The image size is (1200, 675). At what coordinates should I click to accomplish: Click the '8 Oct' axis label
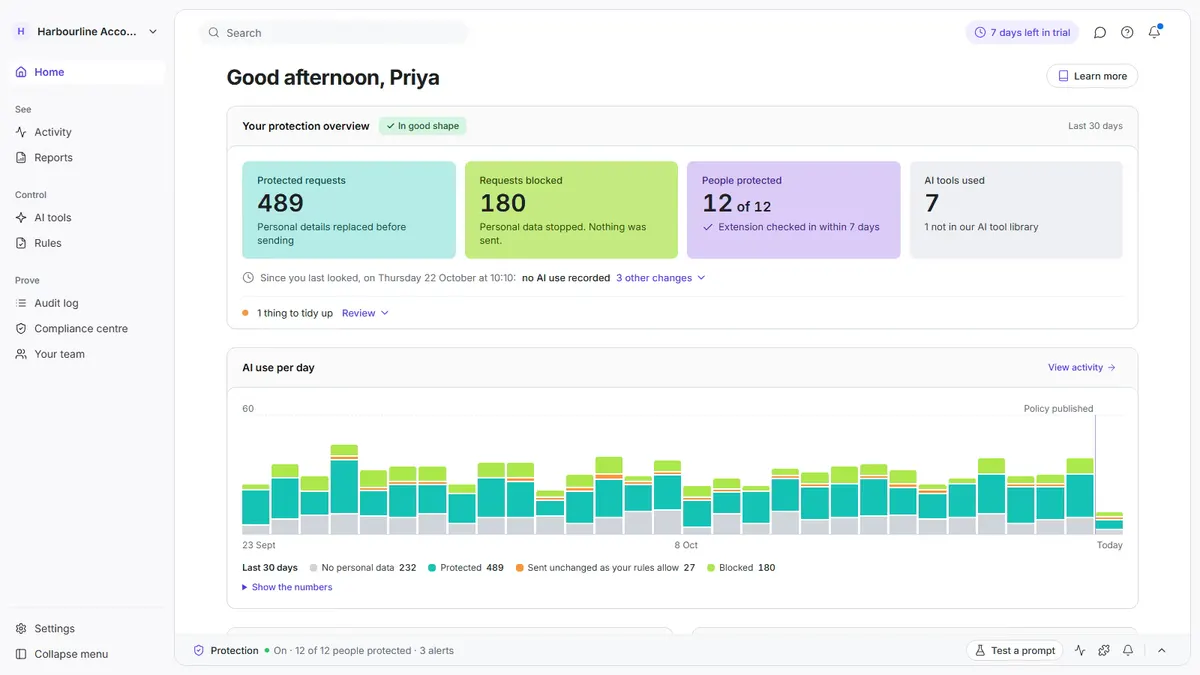click(x=686, y=545)
